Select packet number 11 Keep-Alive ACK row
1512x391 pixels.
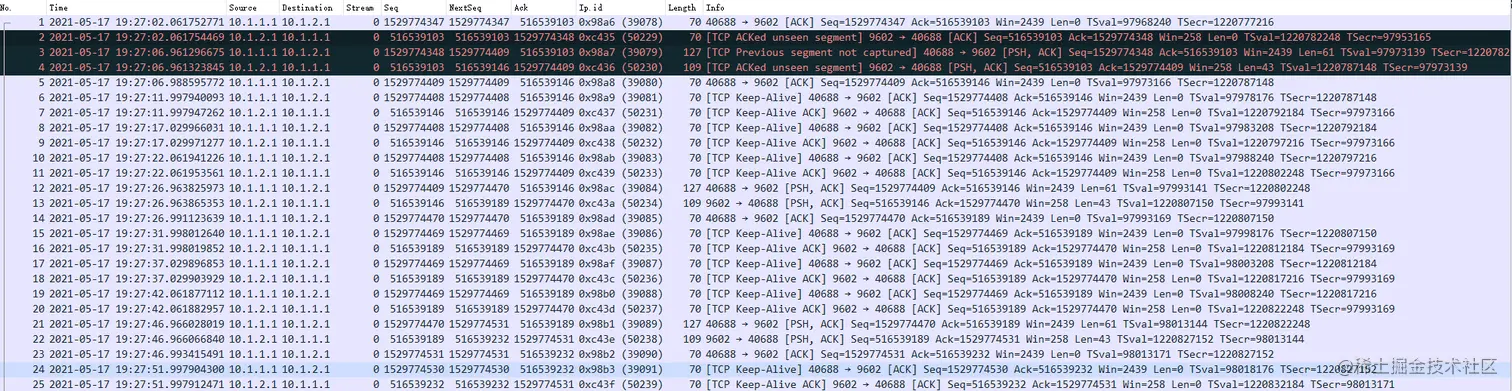point(756,172)
